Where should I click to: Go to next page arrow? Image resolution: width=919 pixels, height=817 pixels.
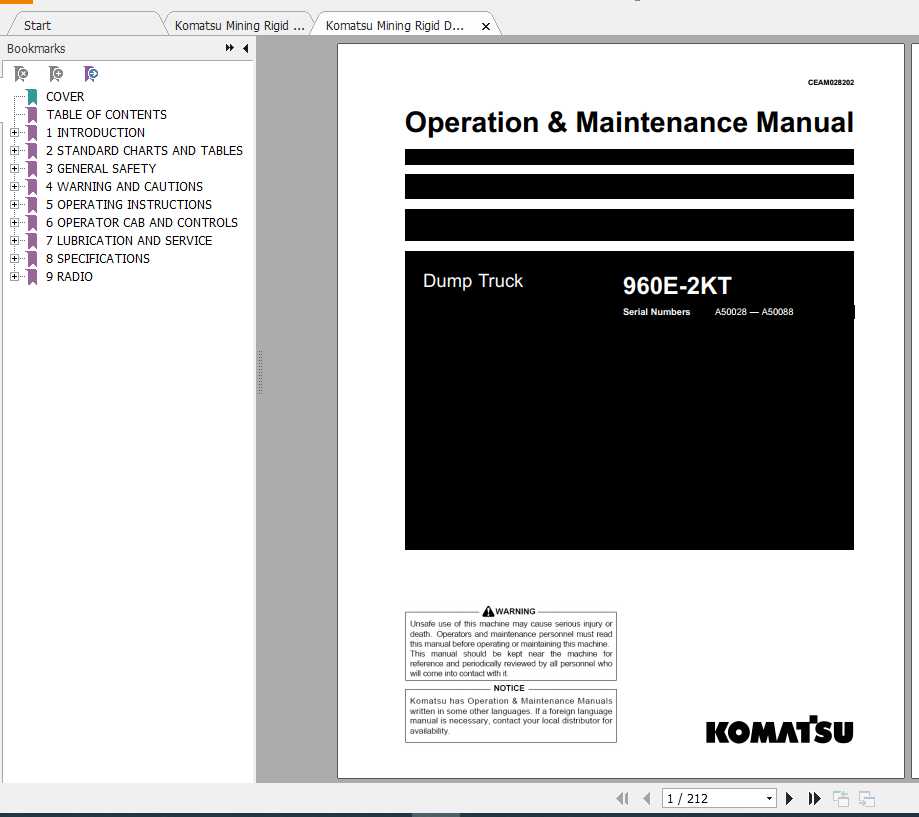(x=789, y=798)
